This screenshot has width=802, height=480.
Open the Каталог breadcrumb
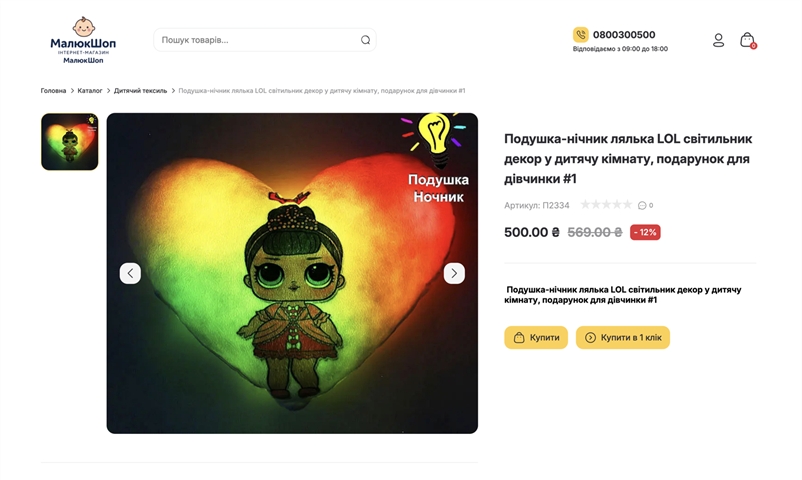point(90,90)
